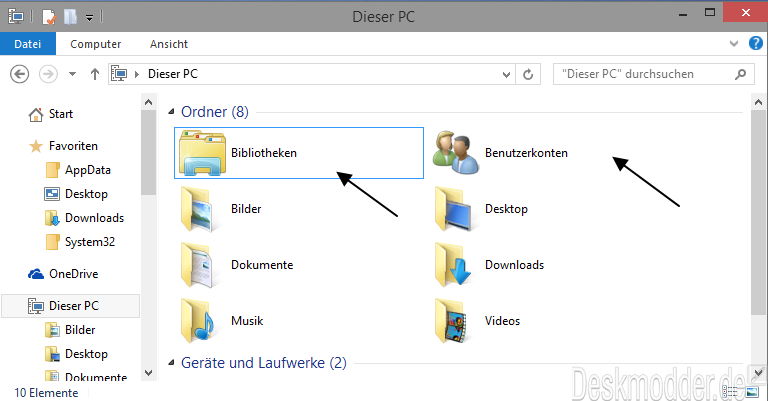This screenshot has width=768, height=401.
Task: Click the System32 label in Favoriten
Action: coord(90,242)
